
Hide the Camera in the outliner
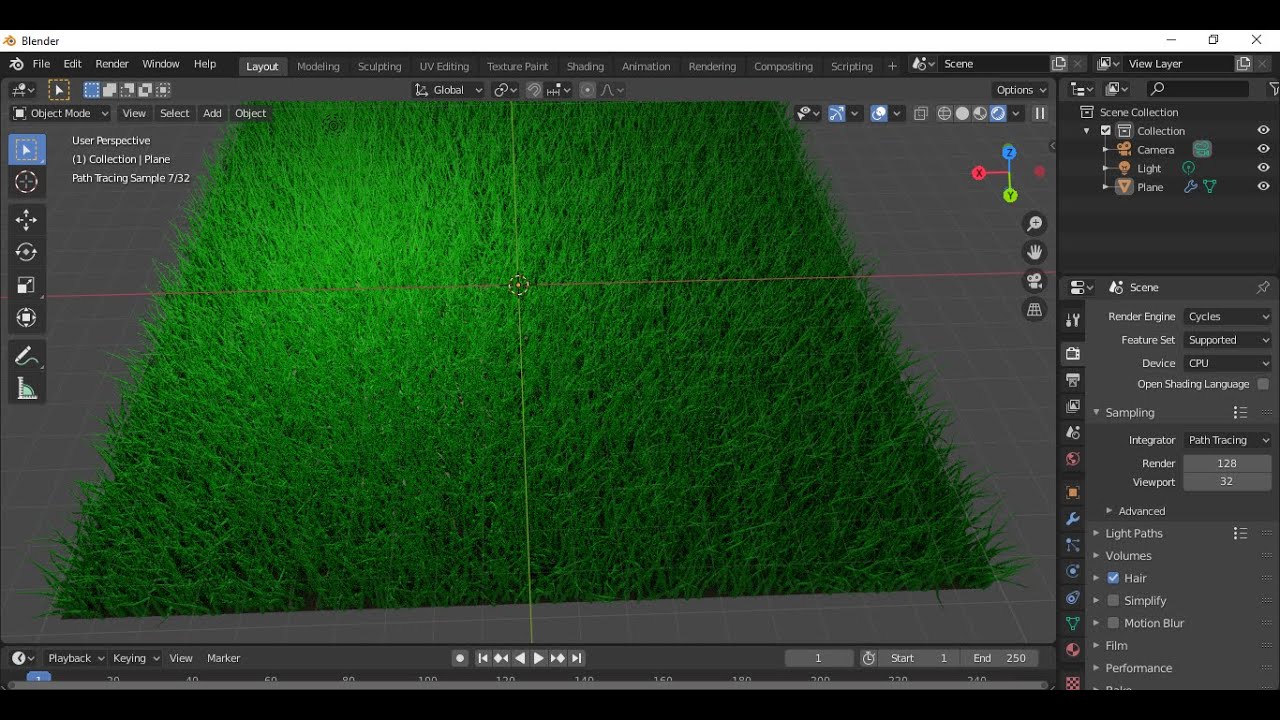[1263, 149]
